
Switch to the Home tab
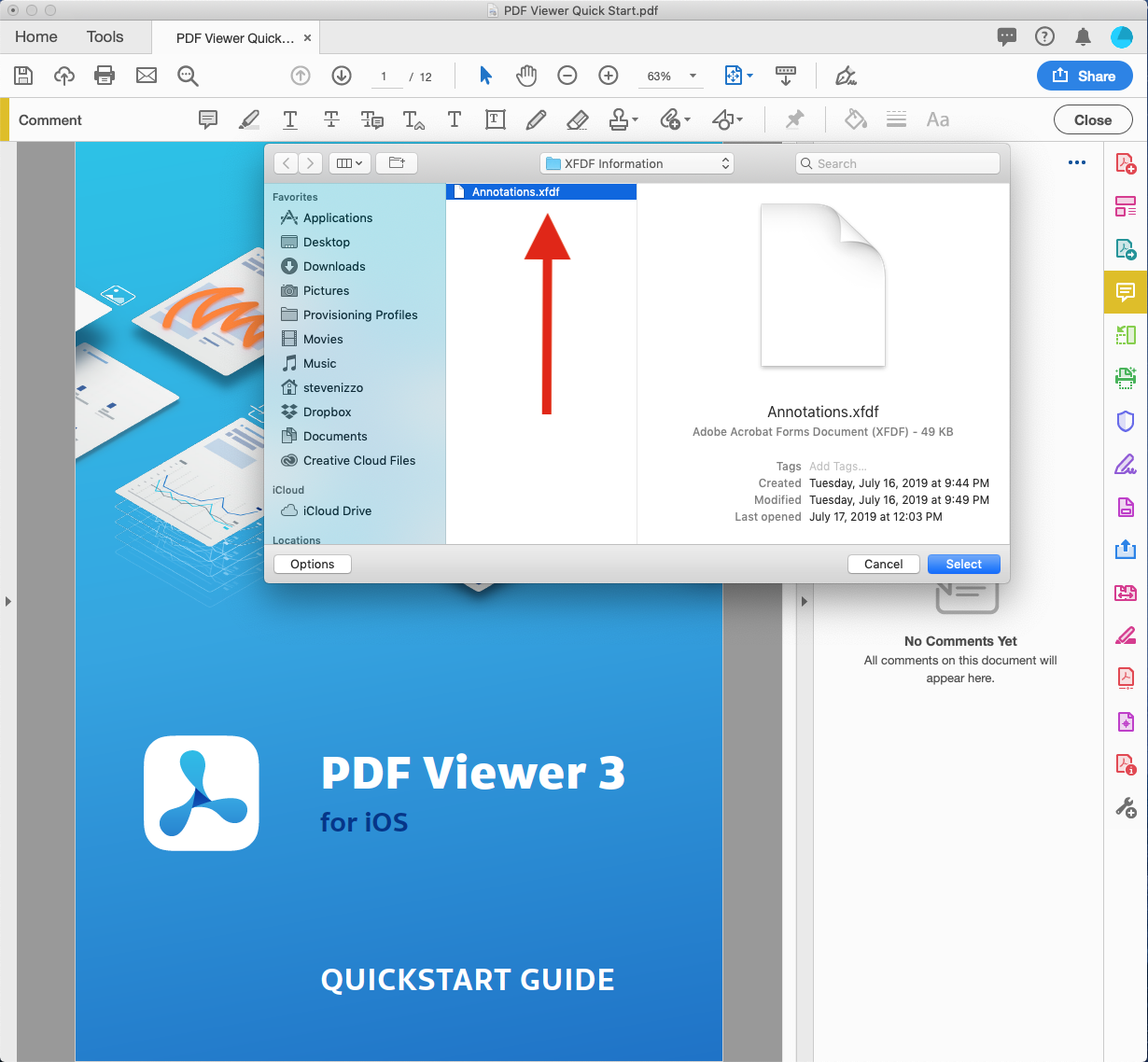point(35,37)
